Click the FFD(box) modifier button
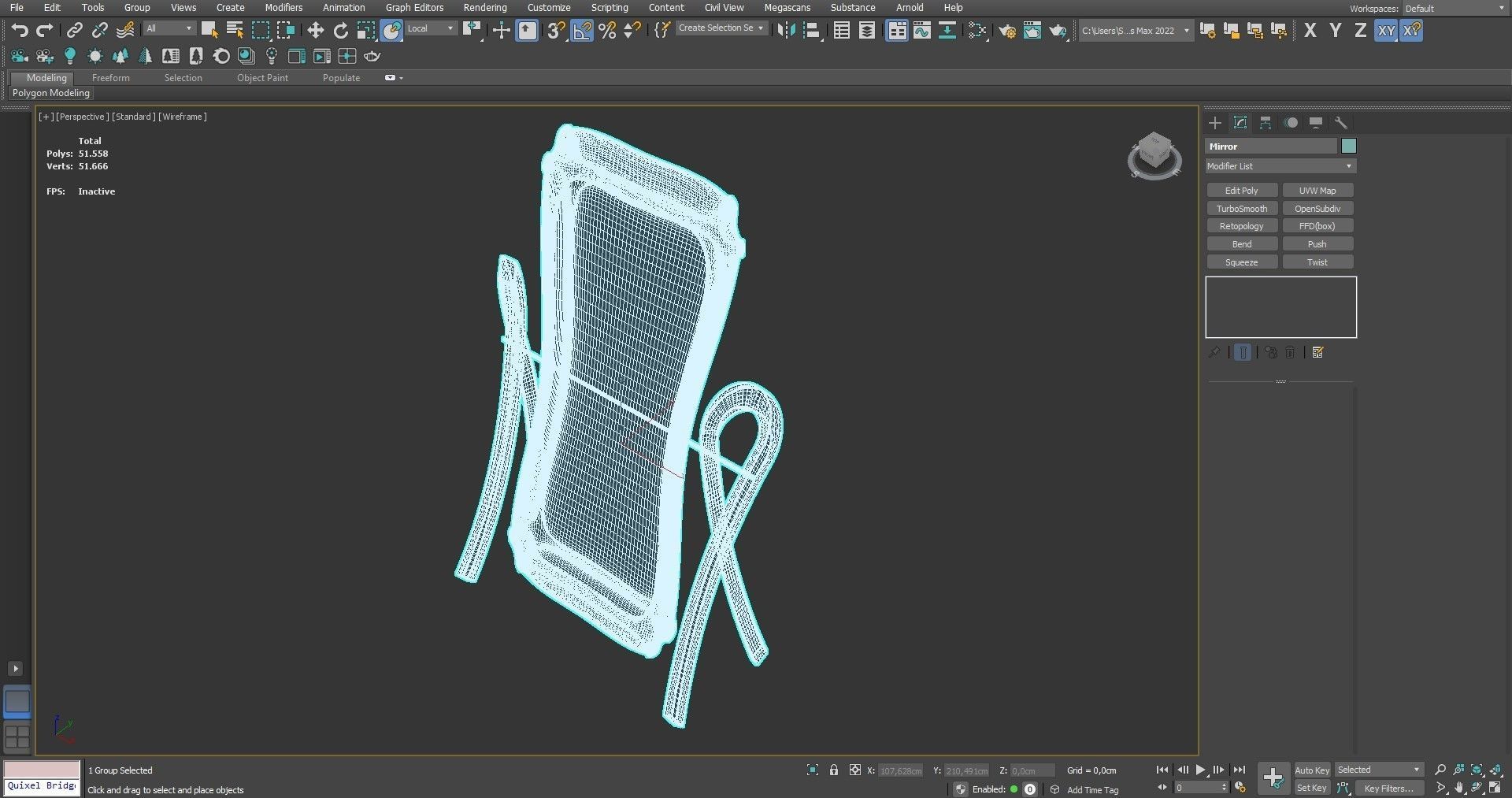 [1317, 226]
